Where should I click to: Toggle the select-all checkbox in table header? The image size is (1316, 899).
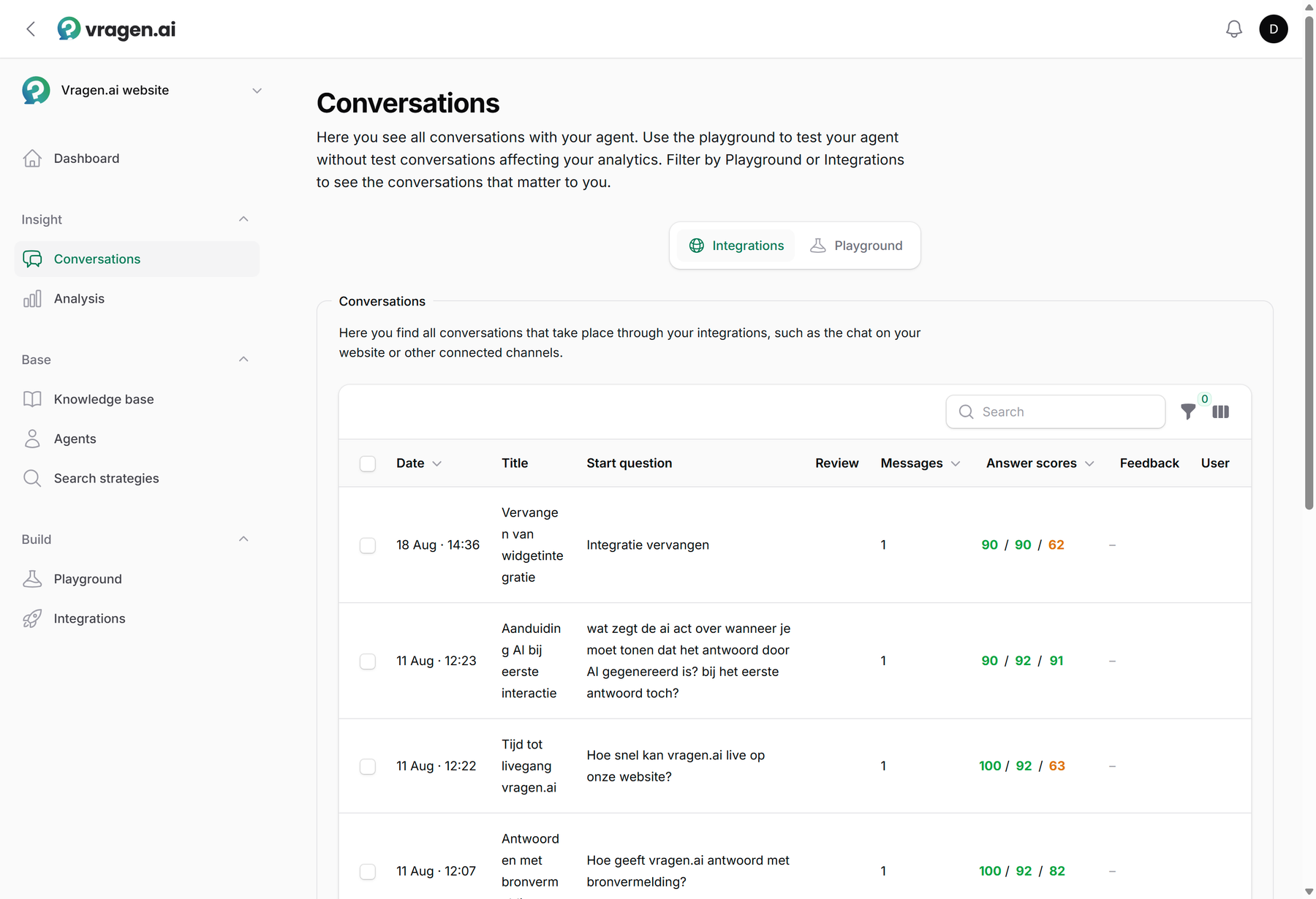coord(368,464)
